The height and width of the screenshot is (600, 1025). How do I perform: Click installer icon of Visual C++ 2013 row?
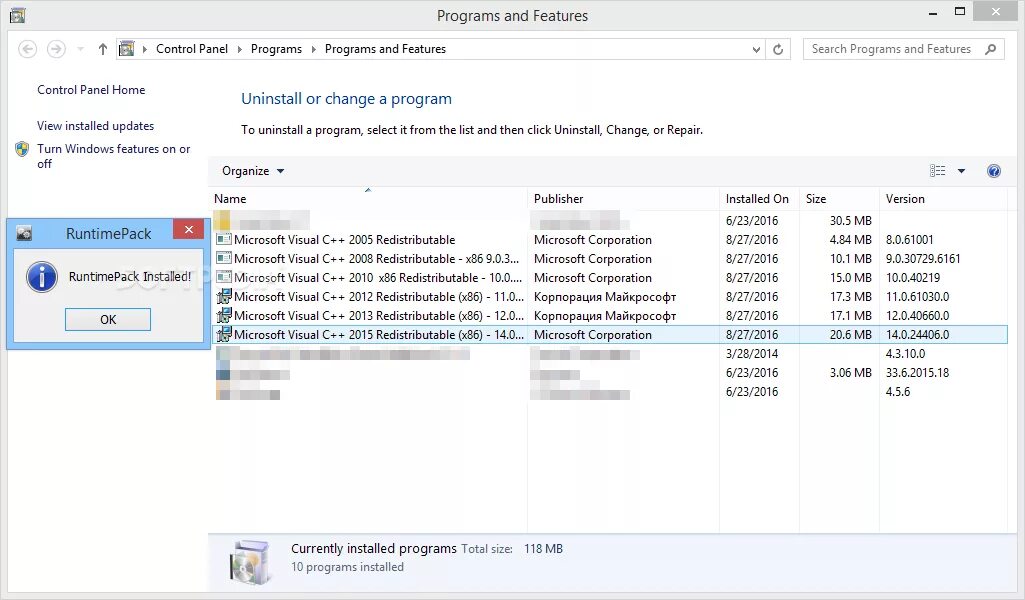(224, 316)
